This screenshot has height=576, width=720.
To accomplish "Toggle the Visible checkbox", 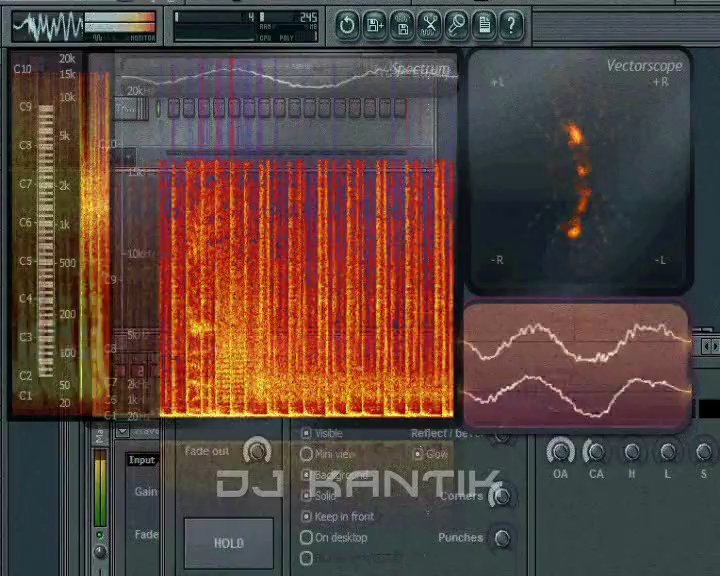I will [x=306, y=433].
